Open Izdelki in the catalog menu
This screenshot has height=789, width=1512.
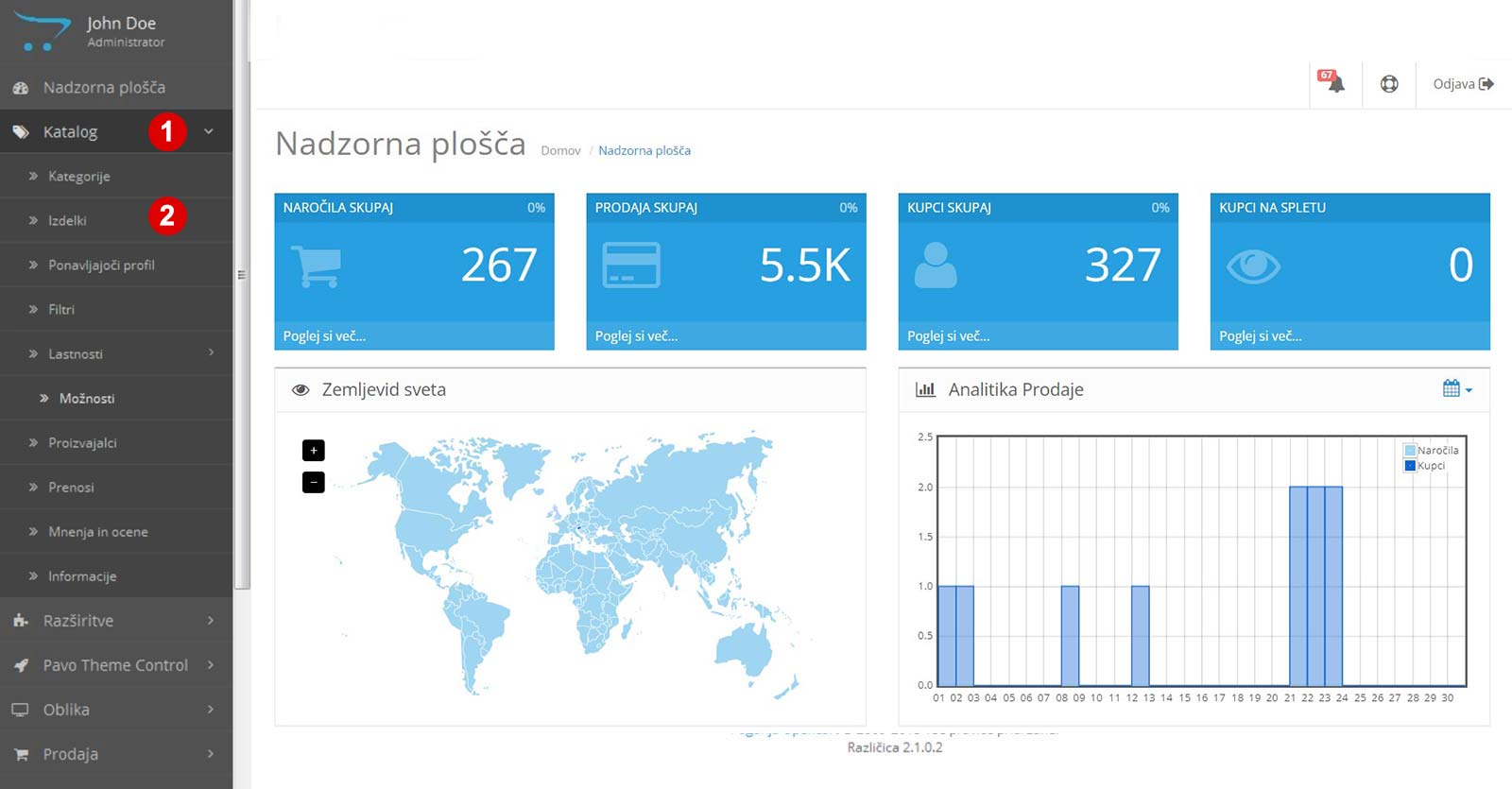[x=67, y=220]
